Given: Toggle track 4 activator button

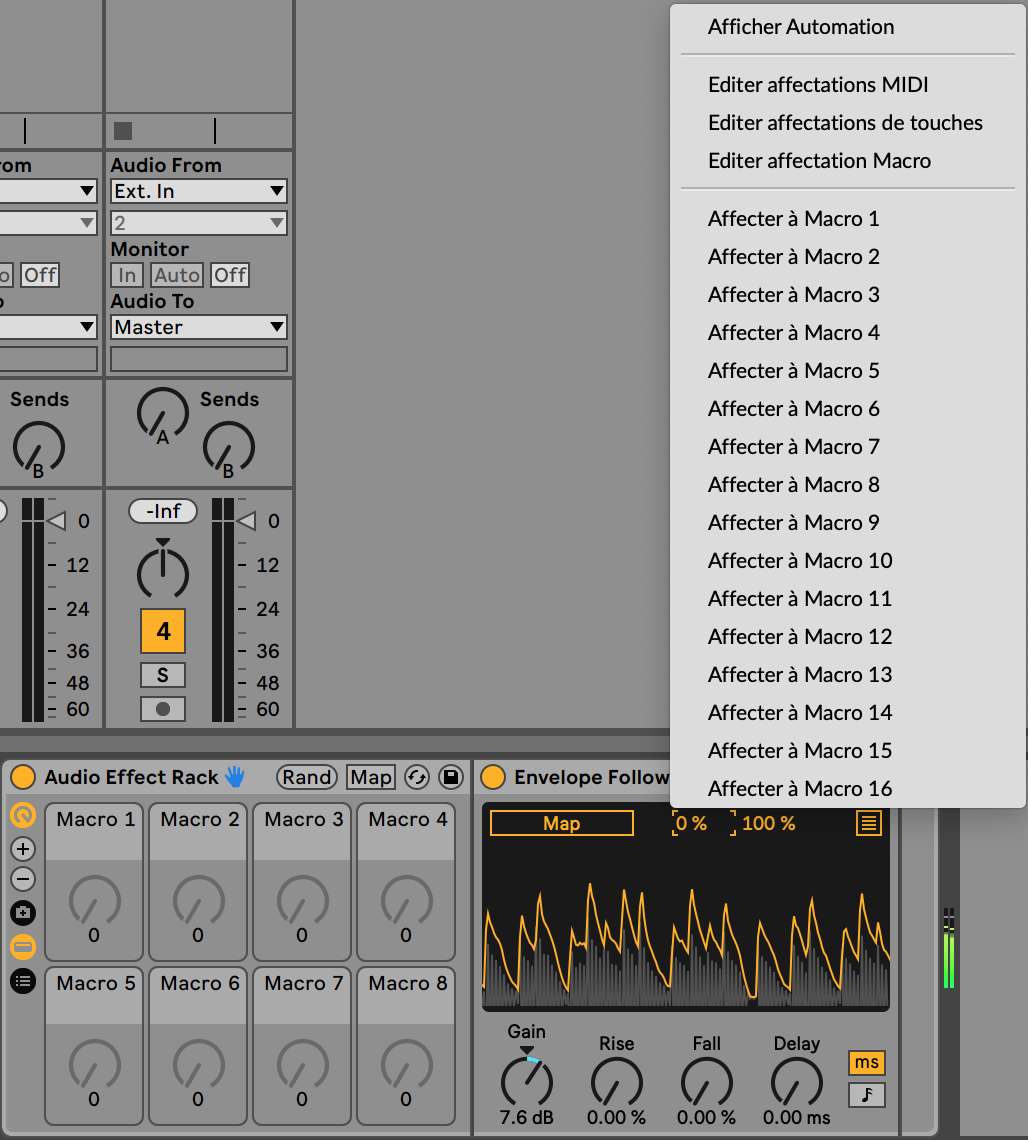Looking at the screenshot, I should click(163, 632).
